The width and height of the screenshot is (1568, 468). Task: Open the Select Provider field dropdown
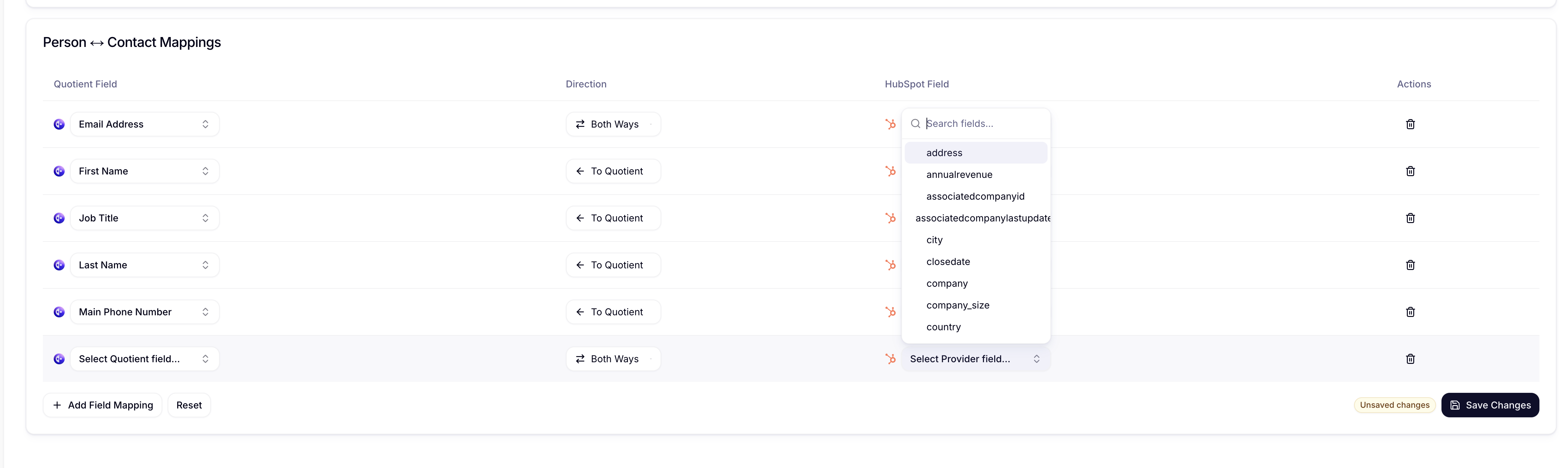coord(974,358)
